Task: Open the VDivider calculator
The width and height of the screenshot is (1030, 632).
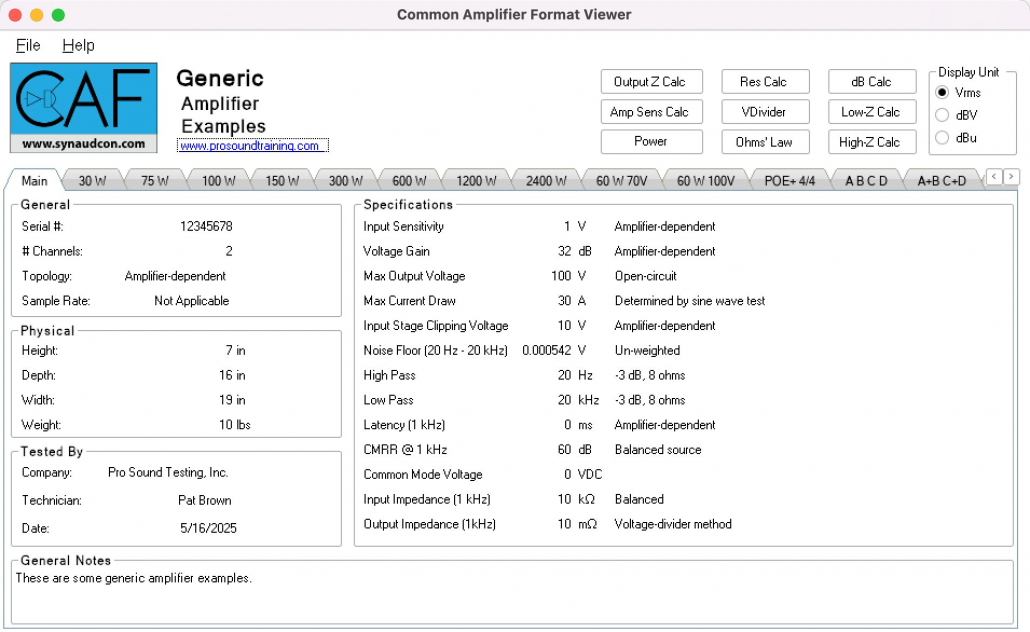Action: [x=765, y=111]
